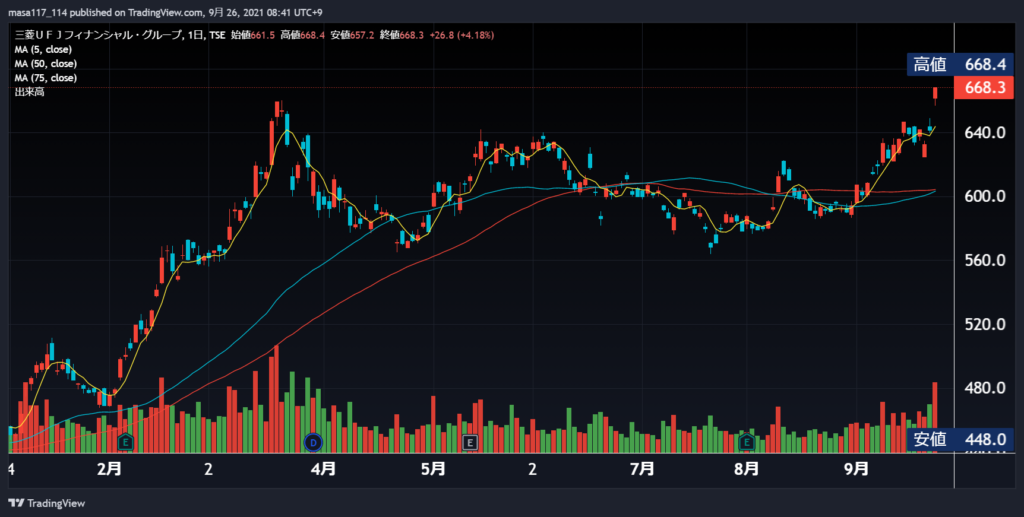The width and height of the screenshot is (1024, 517).
Task: Click the white earnings E marker in May
Action: point(469,443)
